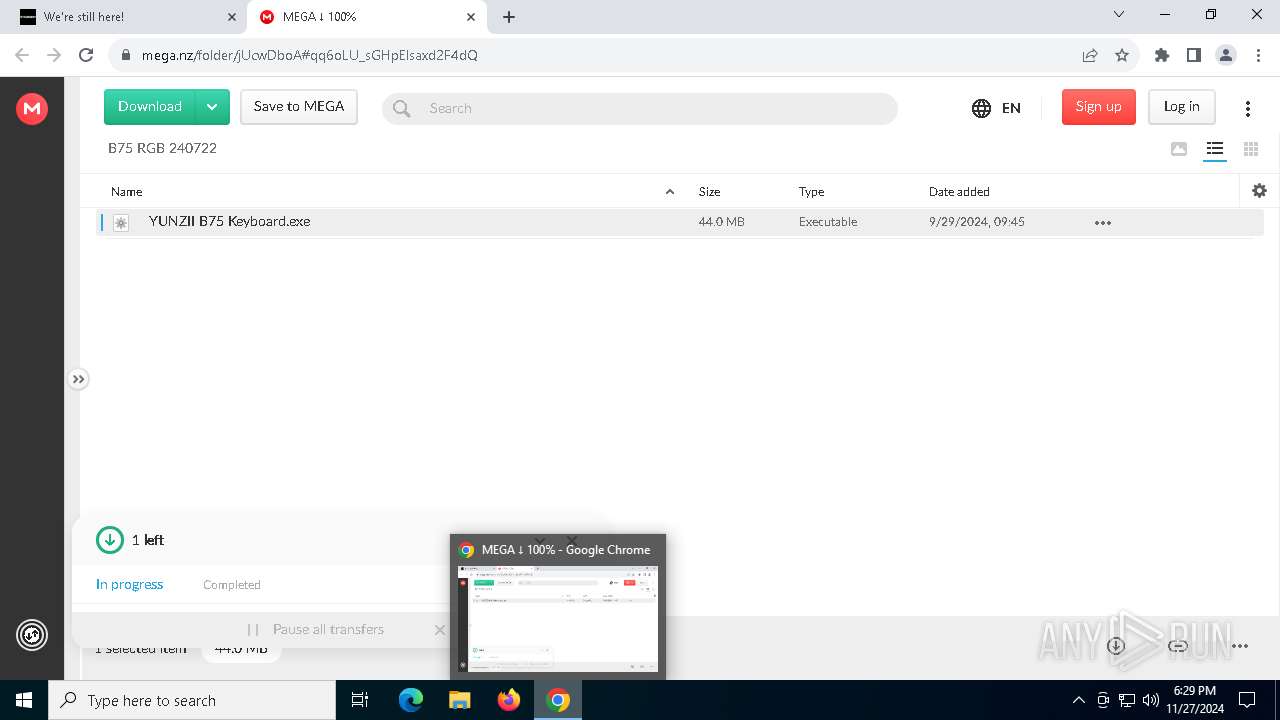Open Chrome three-dot menu

click(1257, 55)
